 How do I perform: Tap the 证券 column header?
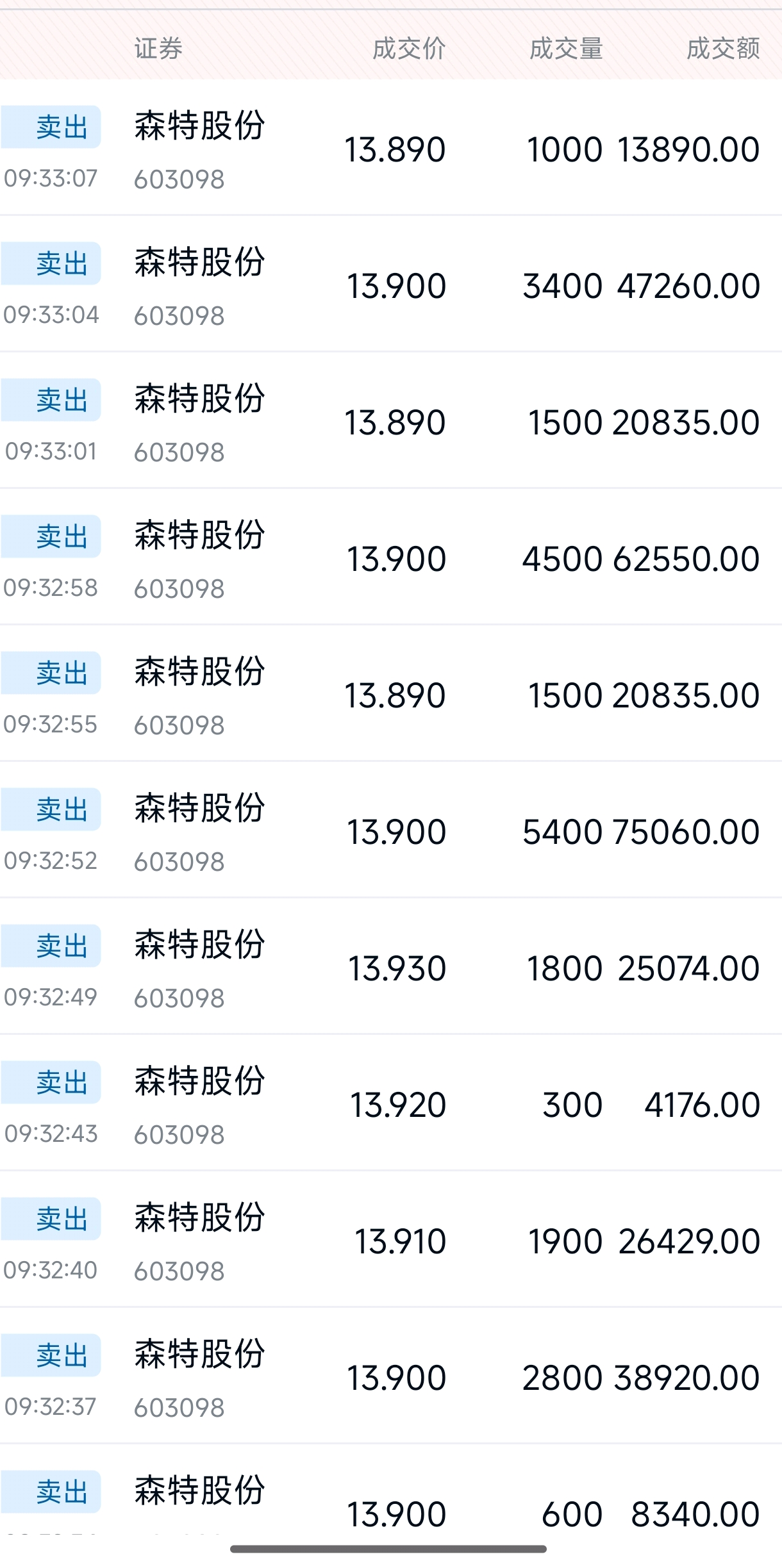click(x=158, y=49)
